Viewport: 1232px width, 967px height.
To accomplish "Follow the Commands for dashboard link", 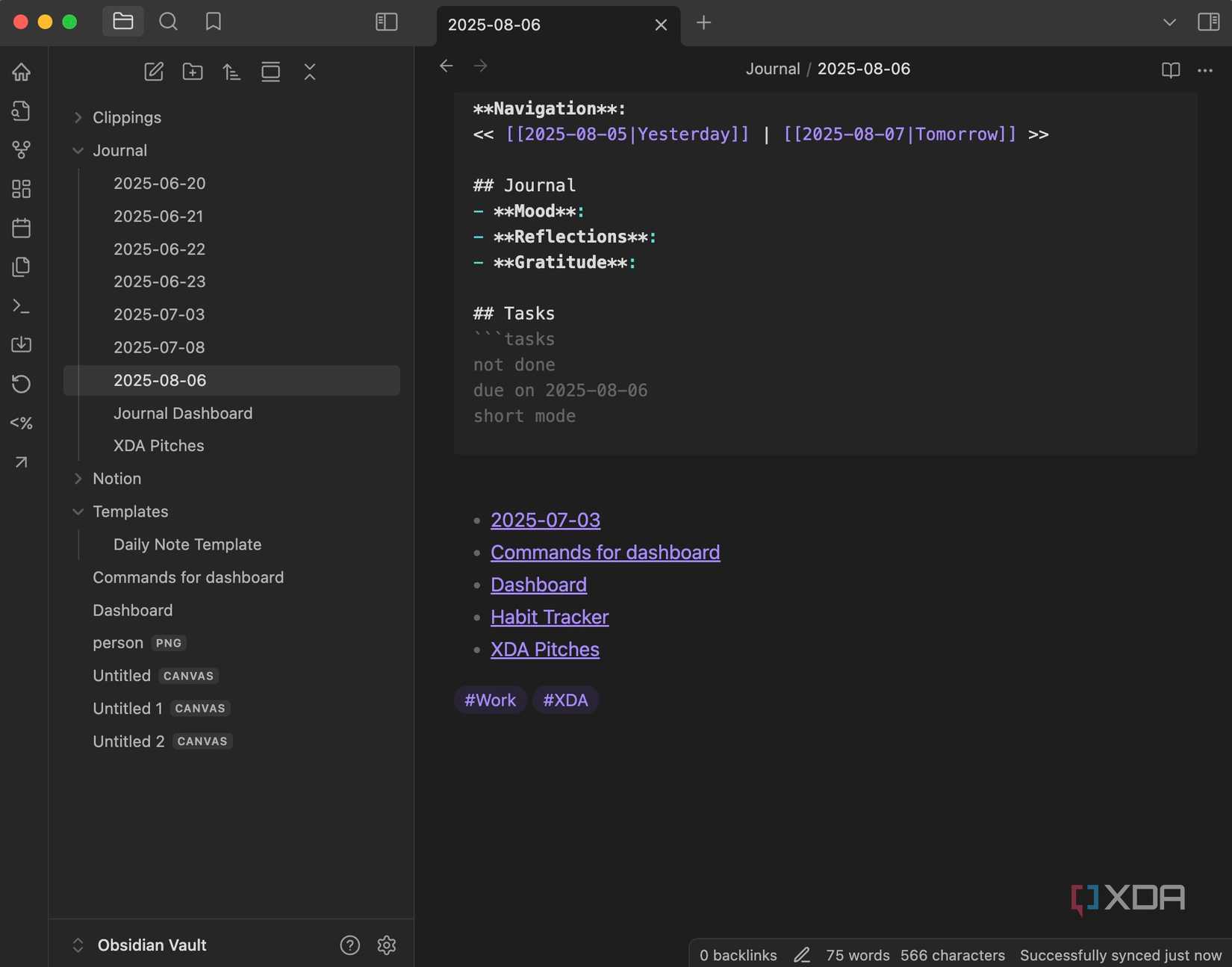I will coord(606,553).
